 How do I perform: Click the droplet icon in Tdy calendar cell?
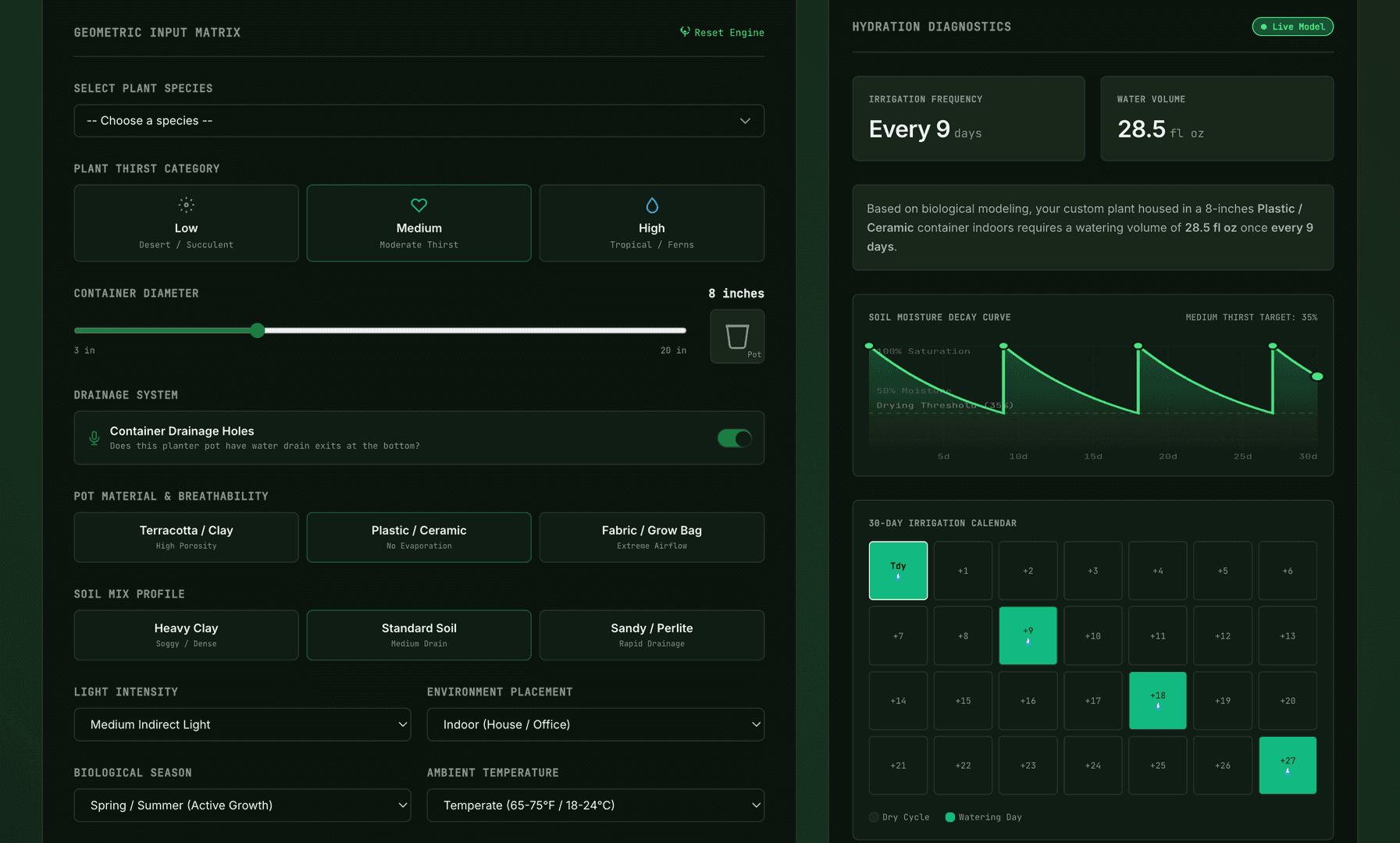(898, 577)
